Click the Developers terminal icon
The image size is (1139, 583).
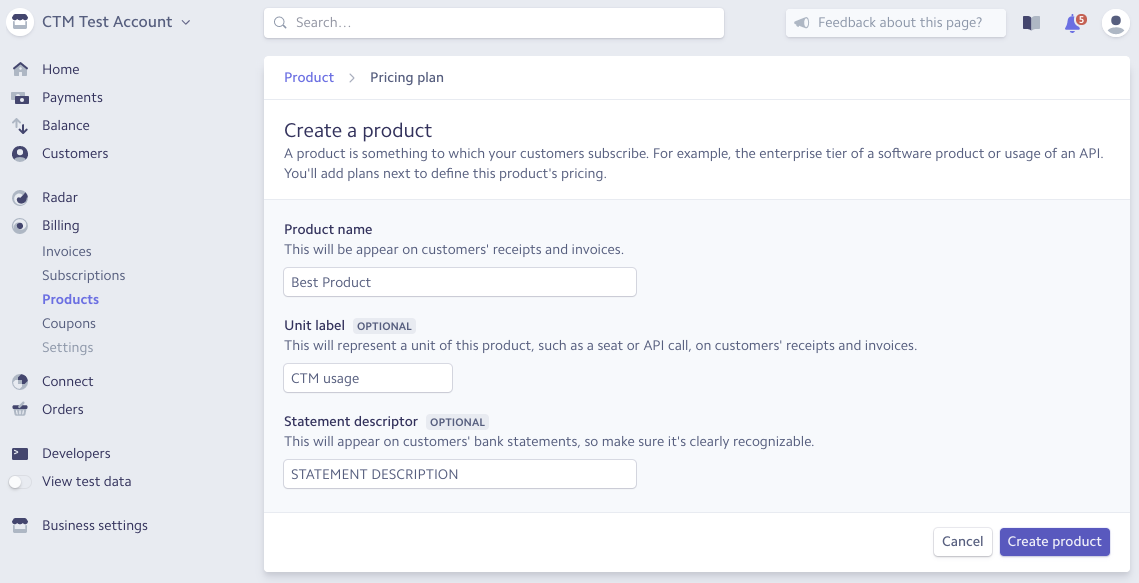[x=20, y=453]
